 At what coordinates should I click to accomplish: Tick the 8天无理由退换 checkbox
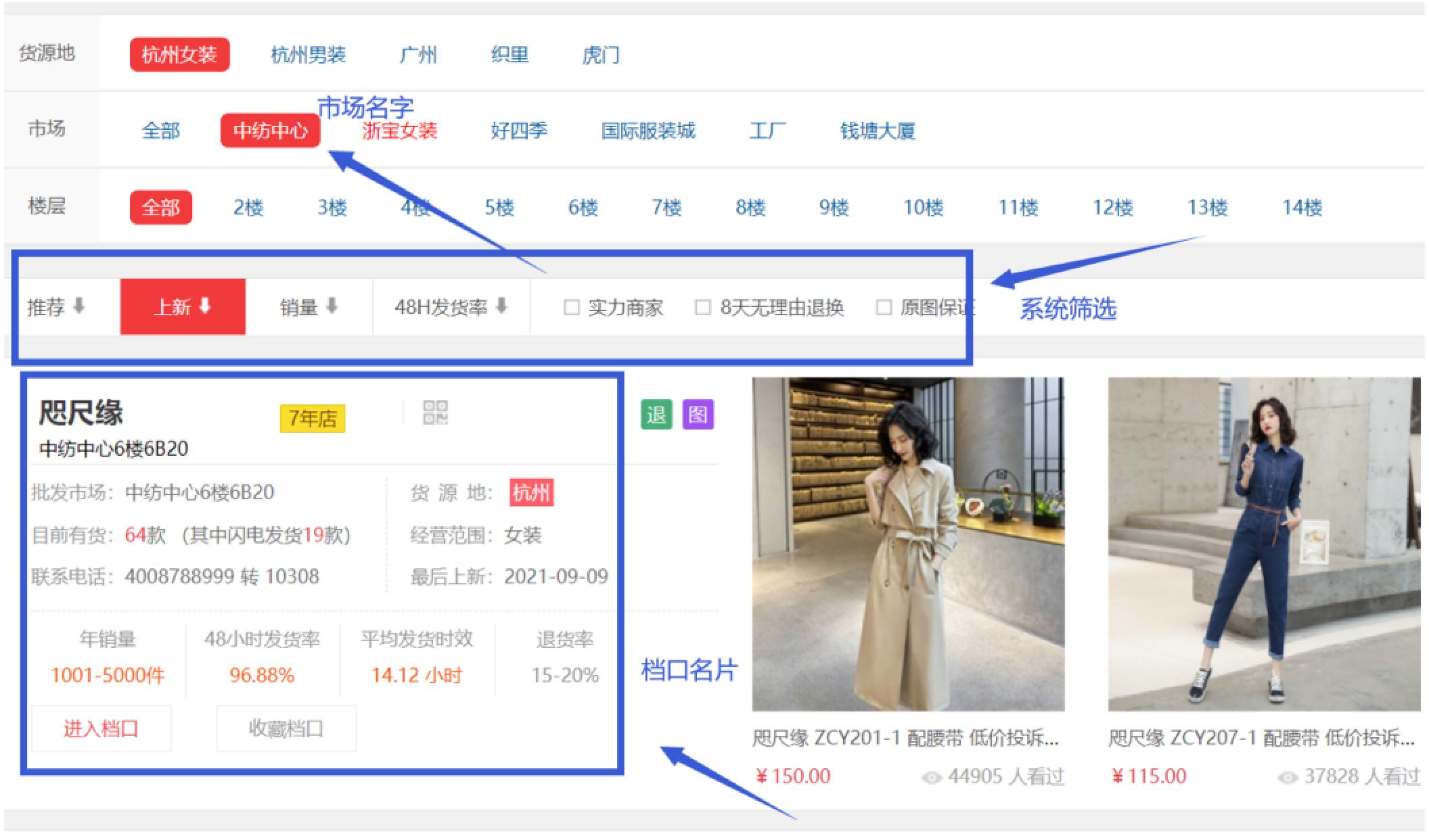coord(703,308)
